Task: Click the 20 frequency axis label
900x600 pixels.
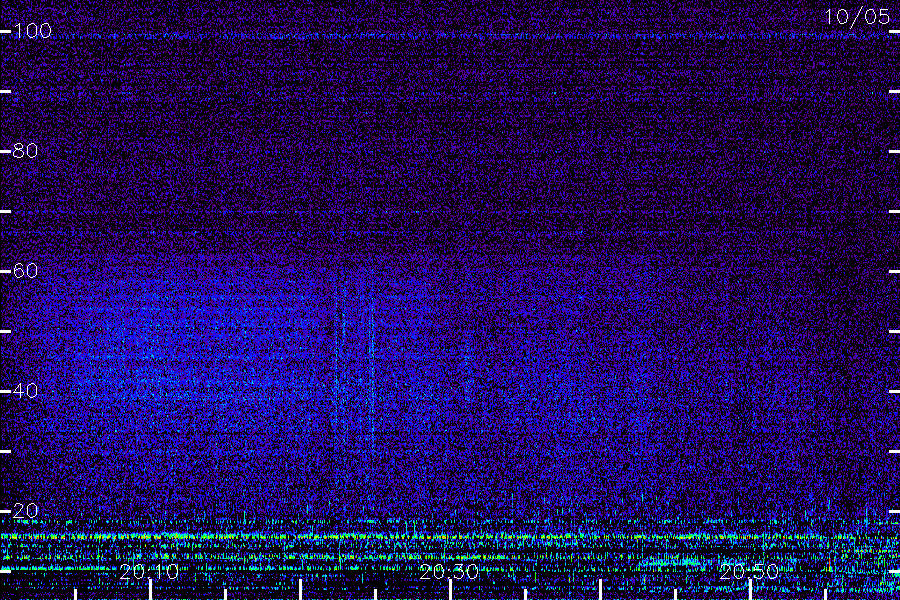Action: tap(25, 510)
